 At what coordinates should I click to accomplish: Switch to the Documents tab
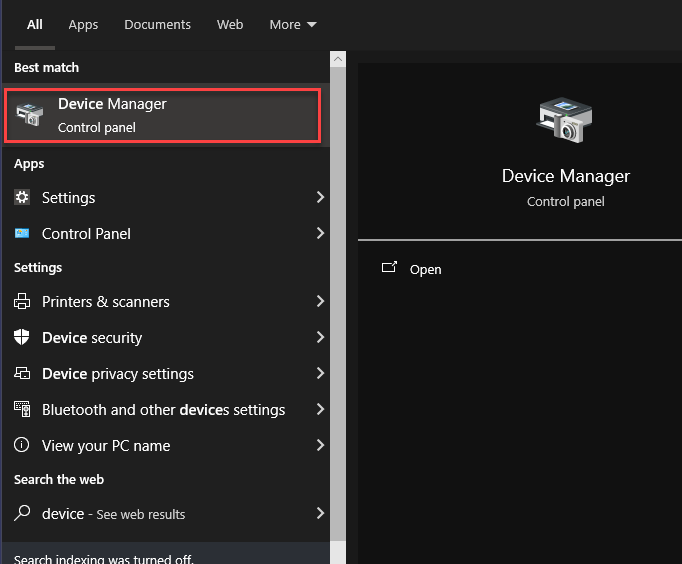[x=156, y=25]
